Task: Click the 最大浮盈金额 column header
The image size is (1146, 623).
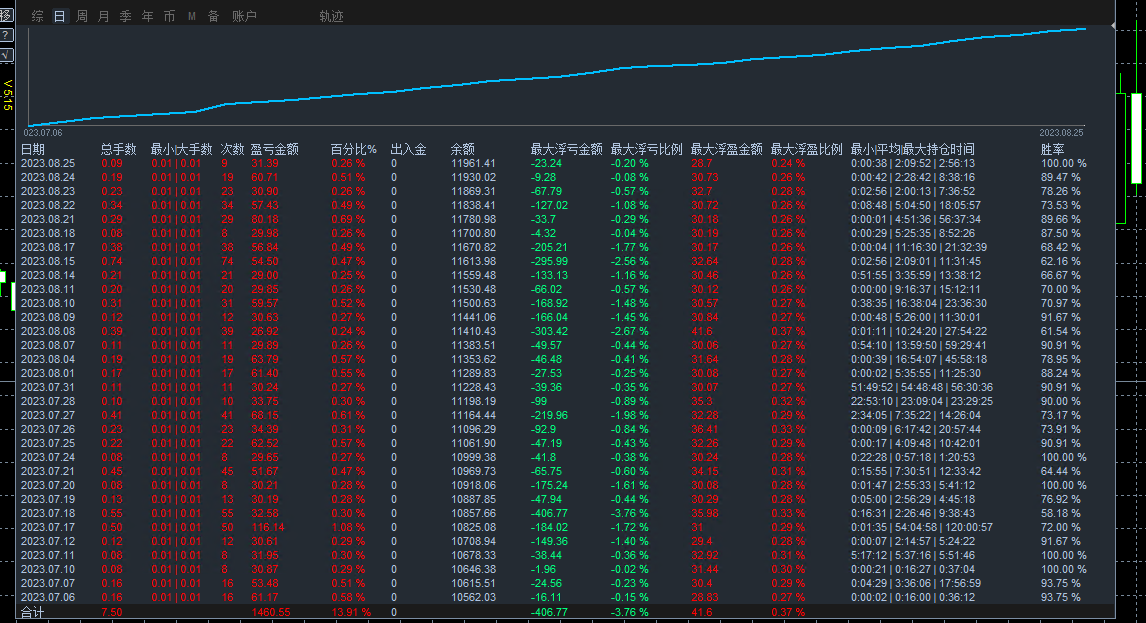Action: tap(726, 149)
